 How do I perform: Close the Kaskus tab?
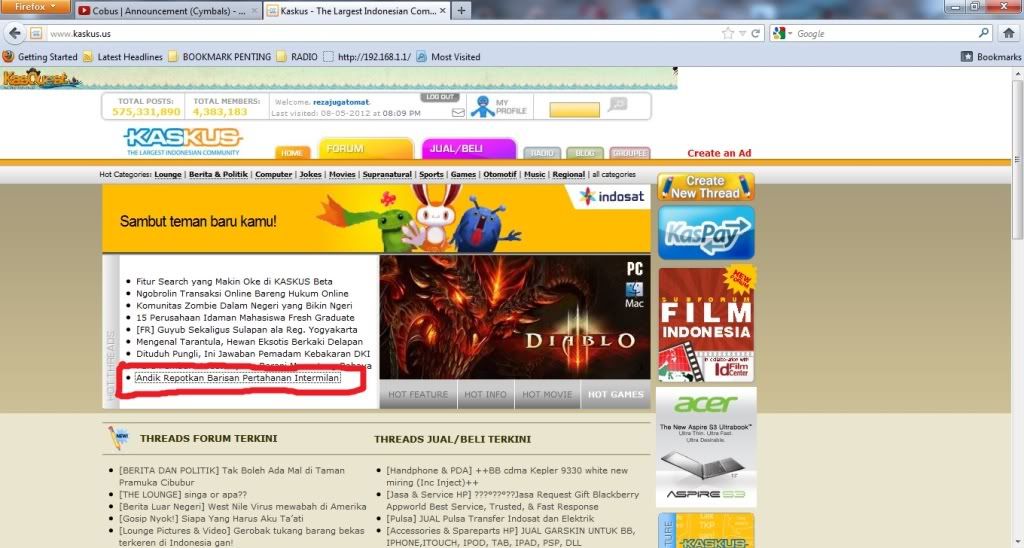pos(443,11)
